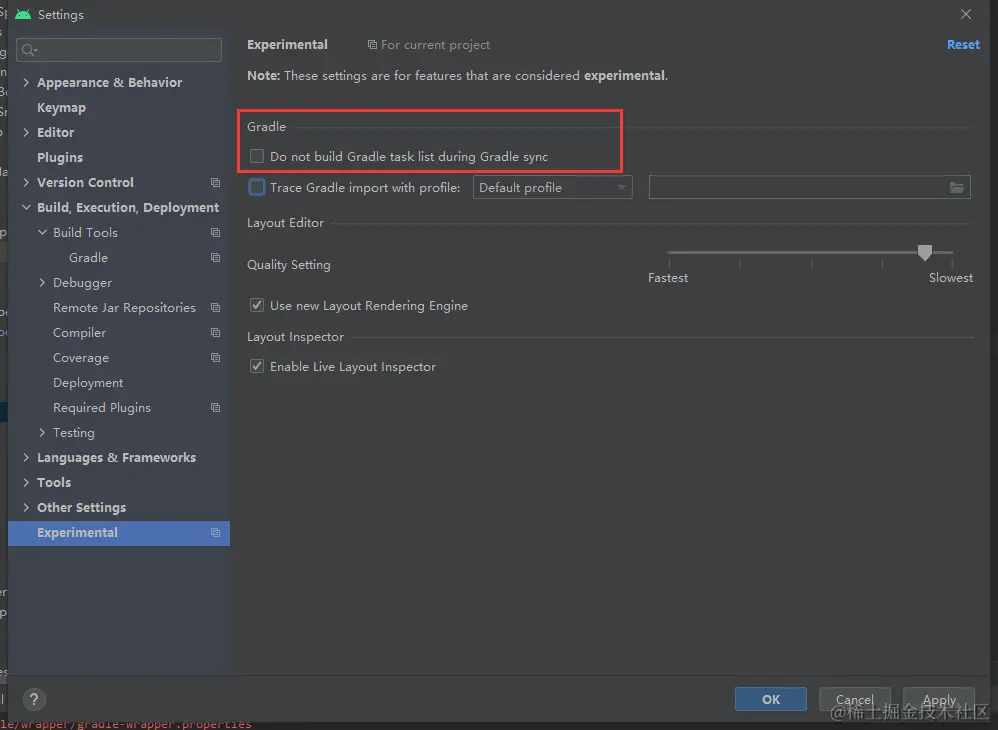Uncheck Use new Layout Rendering Engine

[257, 305]
